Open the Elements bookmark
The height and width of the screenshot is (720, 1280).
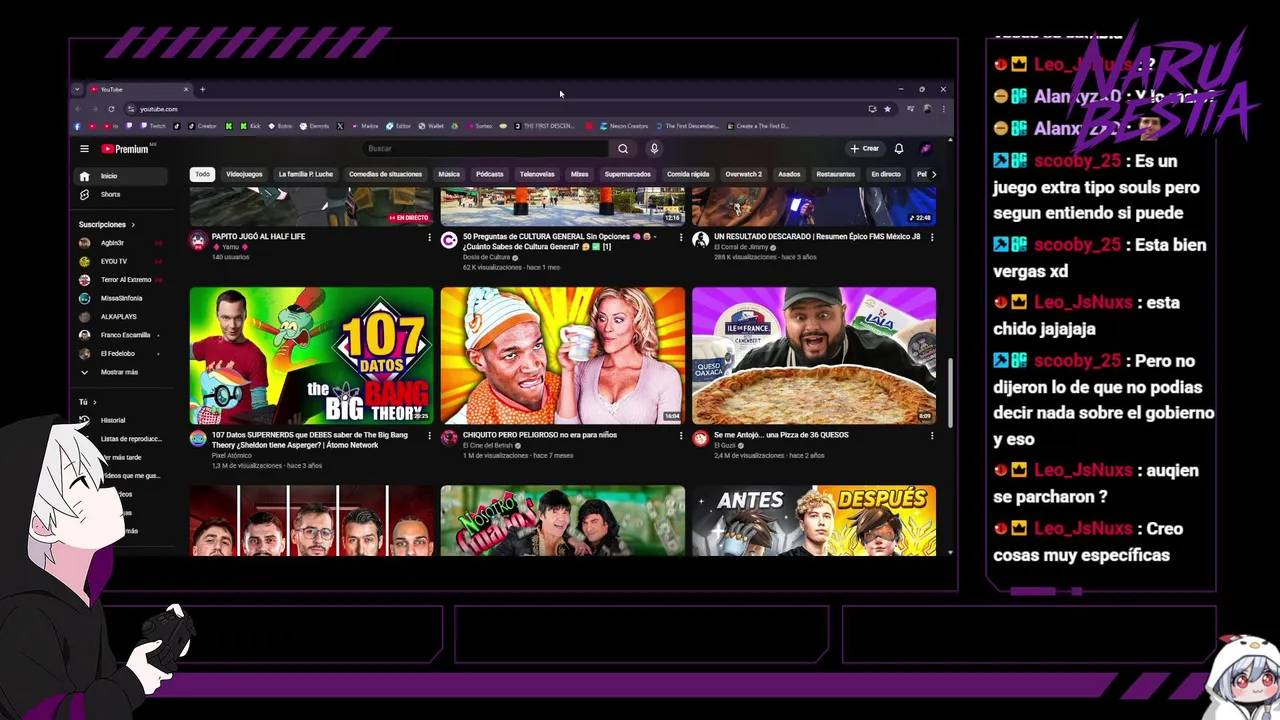(314, 126)
